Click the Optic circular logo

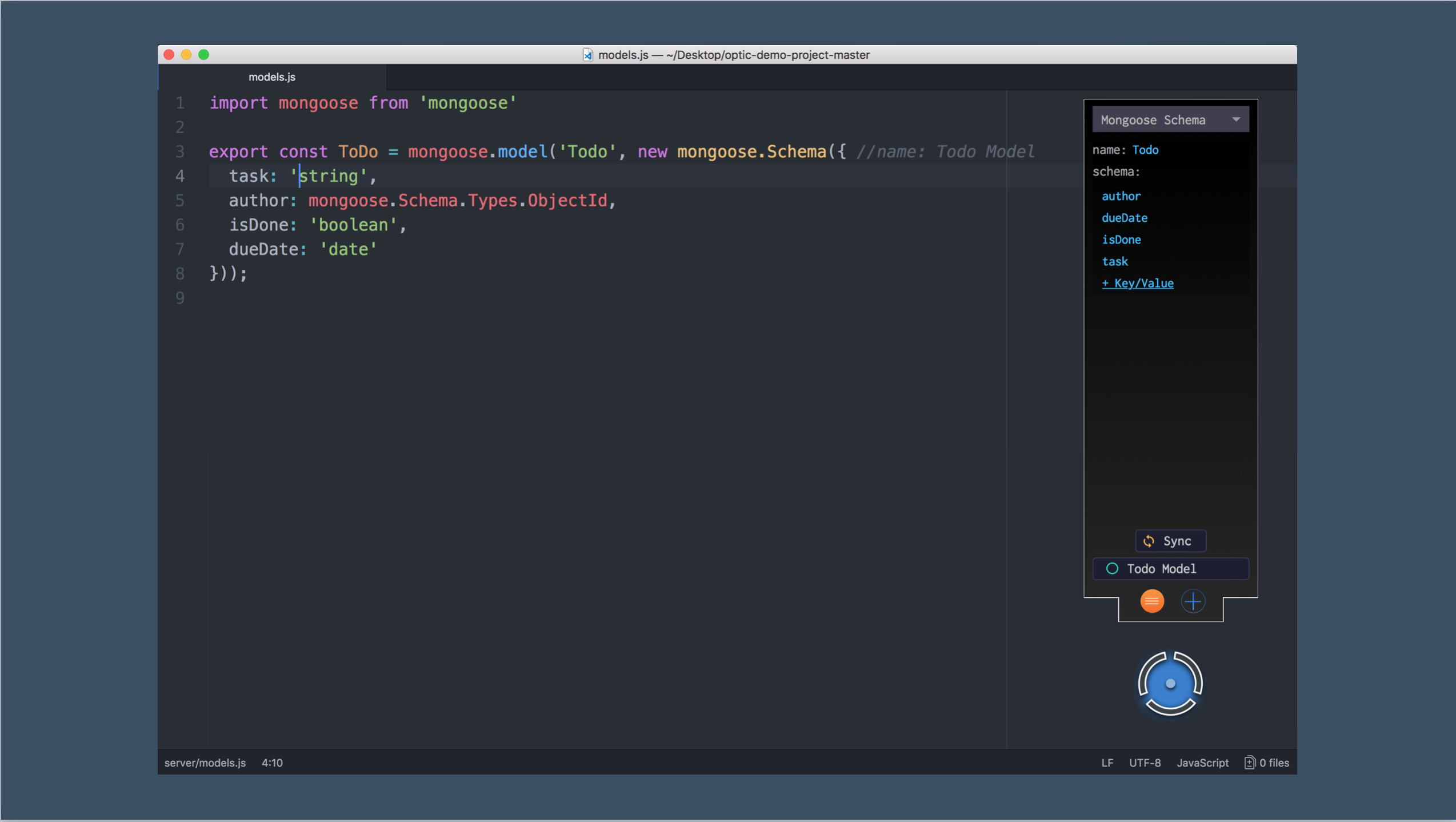(1170, 683)
